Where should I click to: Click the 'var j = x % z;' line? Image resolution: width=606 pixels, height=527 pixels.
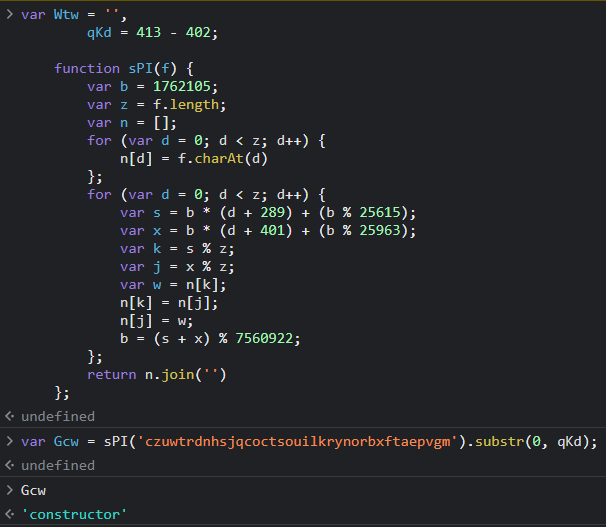(x=177, y=267)
